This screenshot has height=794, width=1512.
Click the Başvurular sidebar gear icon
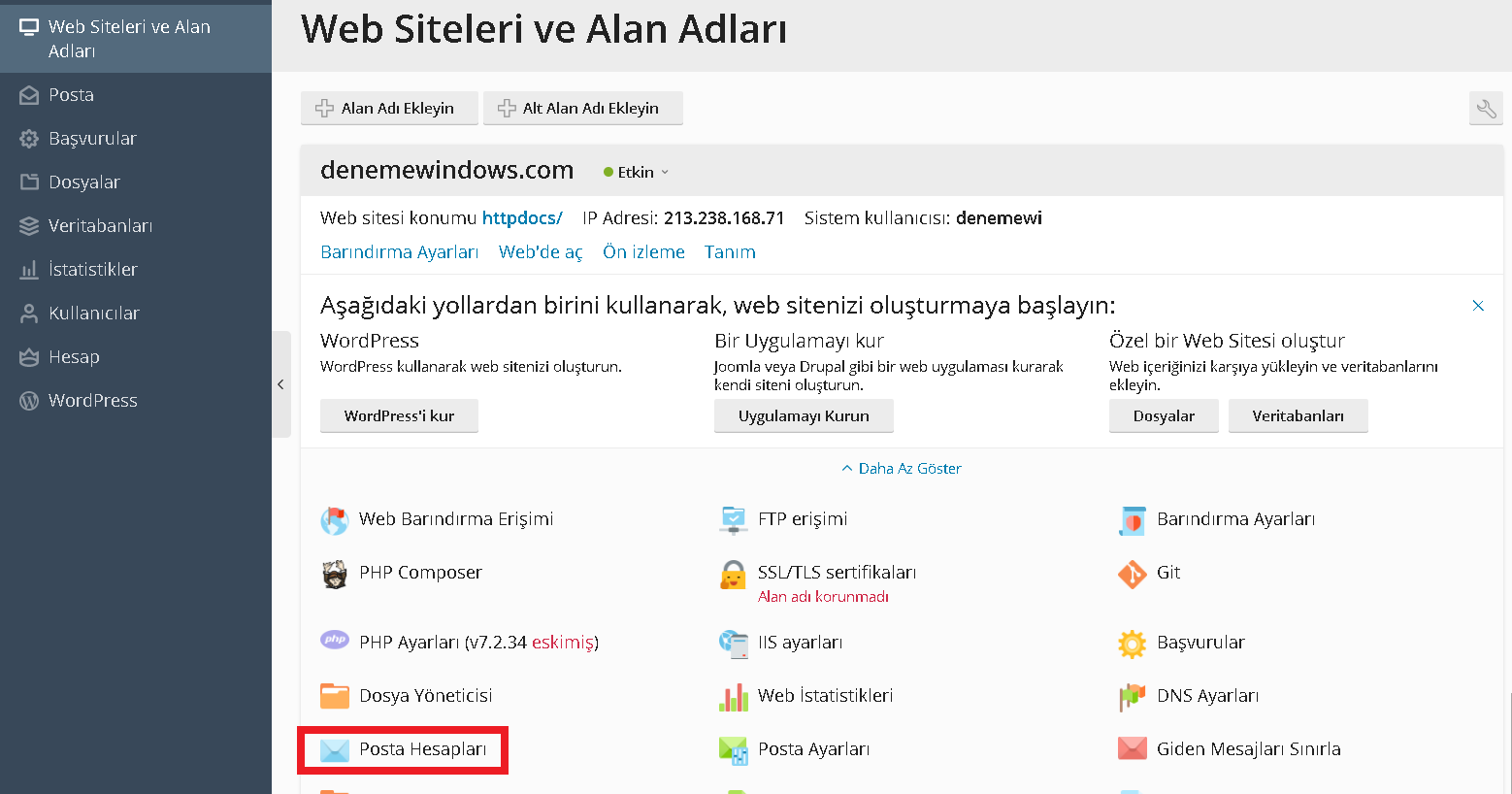(x=29, y=139)
